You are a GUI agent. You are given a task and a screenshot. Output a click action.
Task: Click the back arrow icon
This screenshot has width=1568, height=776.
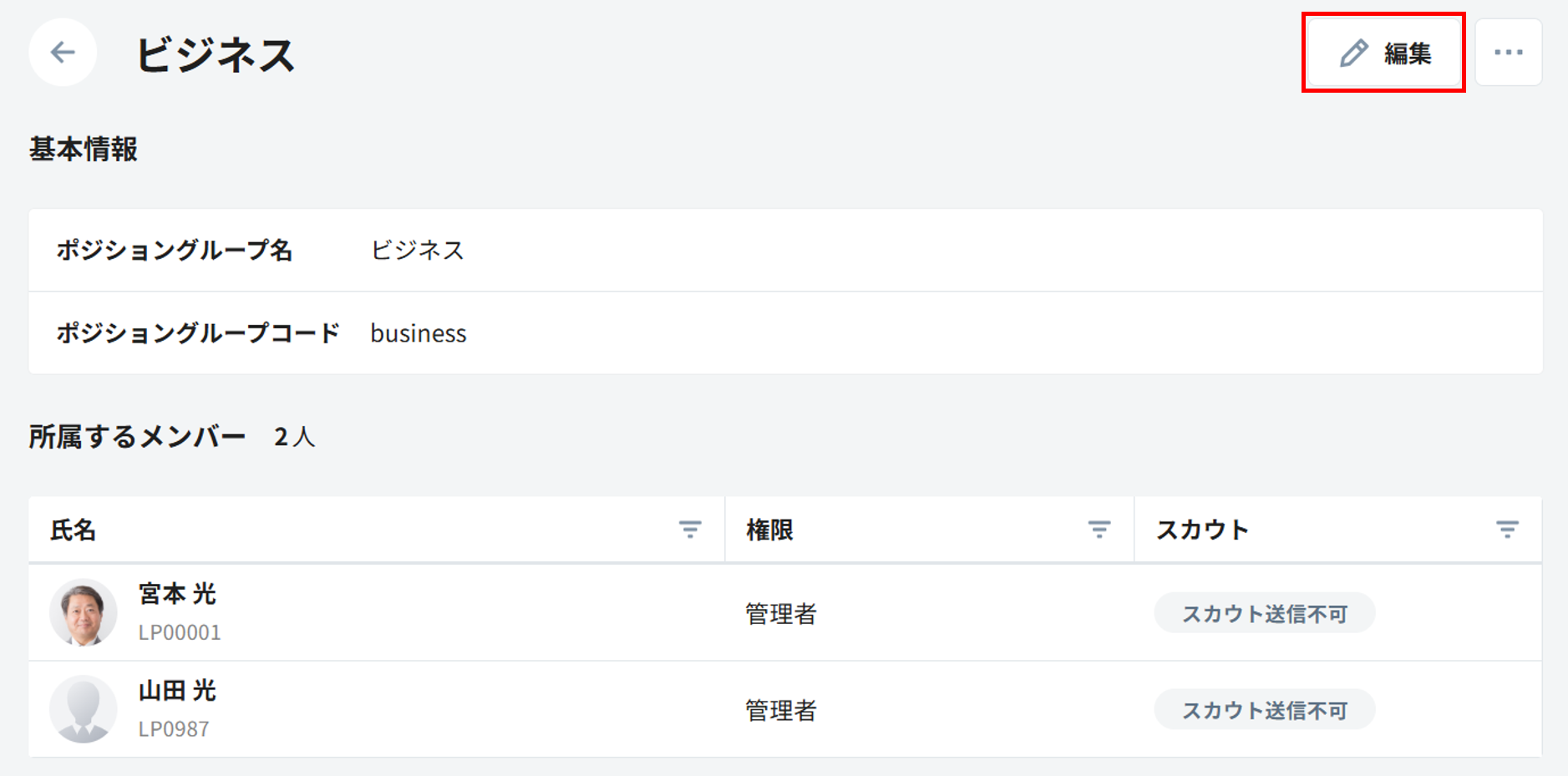pos(63,53)
